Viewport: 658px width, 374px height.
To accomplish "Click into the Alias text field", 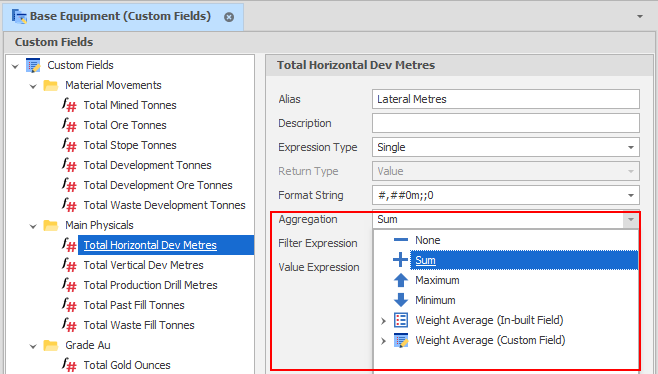I will [506, 99].
